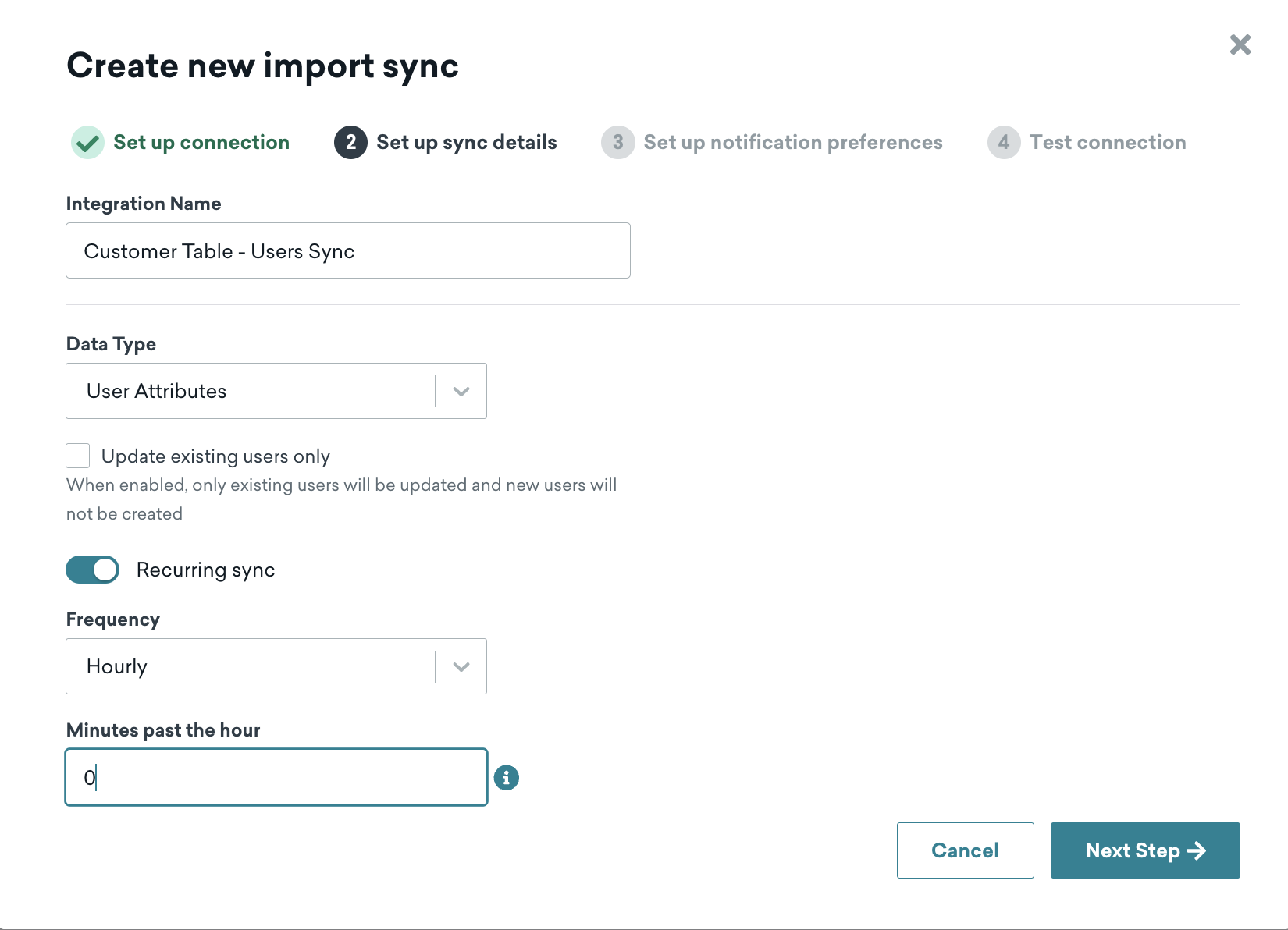Select the Set up sync details step
The height and width of the screenshot is (930, 1288).
click(x=466, y=142)
